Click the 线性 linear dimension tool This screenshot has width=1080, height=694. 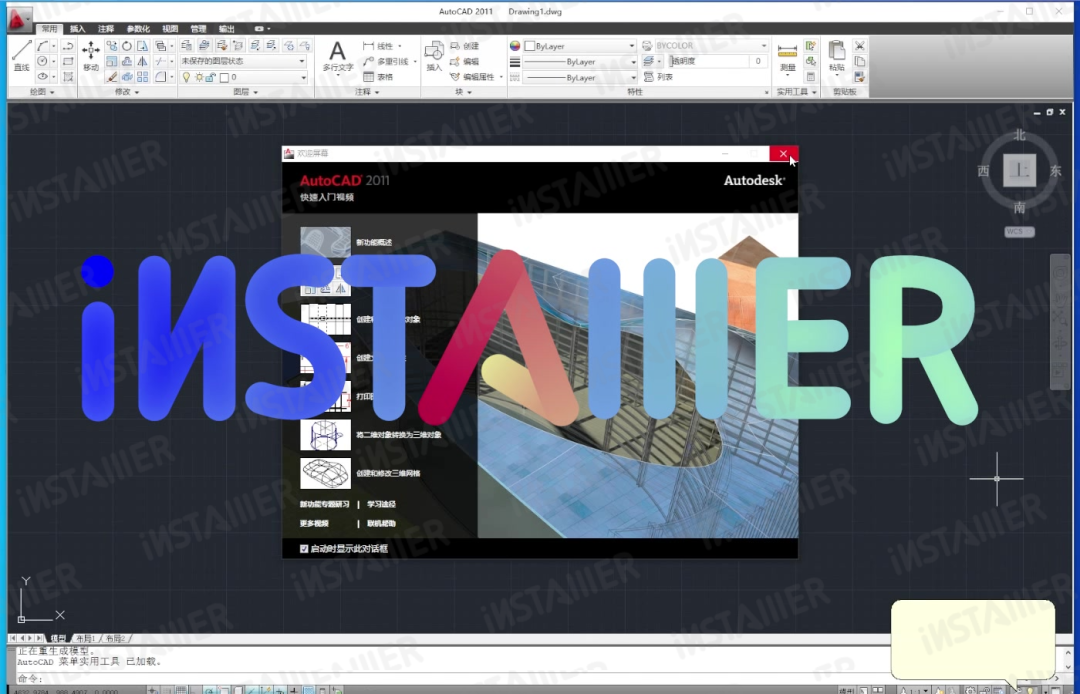378,46
